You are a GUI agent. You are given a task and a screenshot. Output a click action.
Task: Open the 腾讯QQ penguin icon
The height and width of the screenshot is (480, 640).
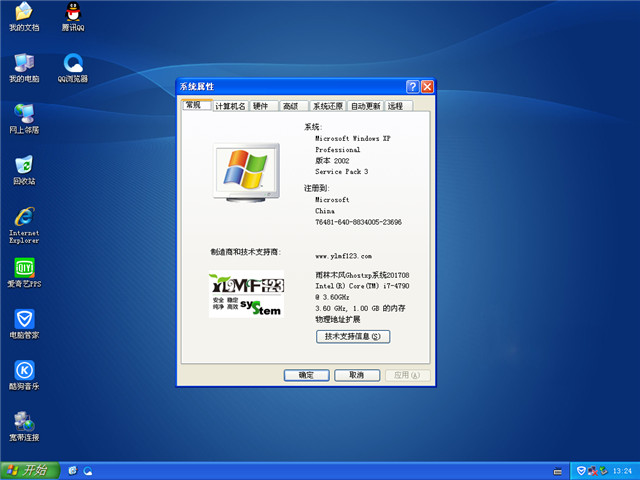[x=73, y=16]
